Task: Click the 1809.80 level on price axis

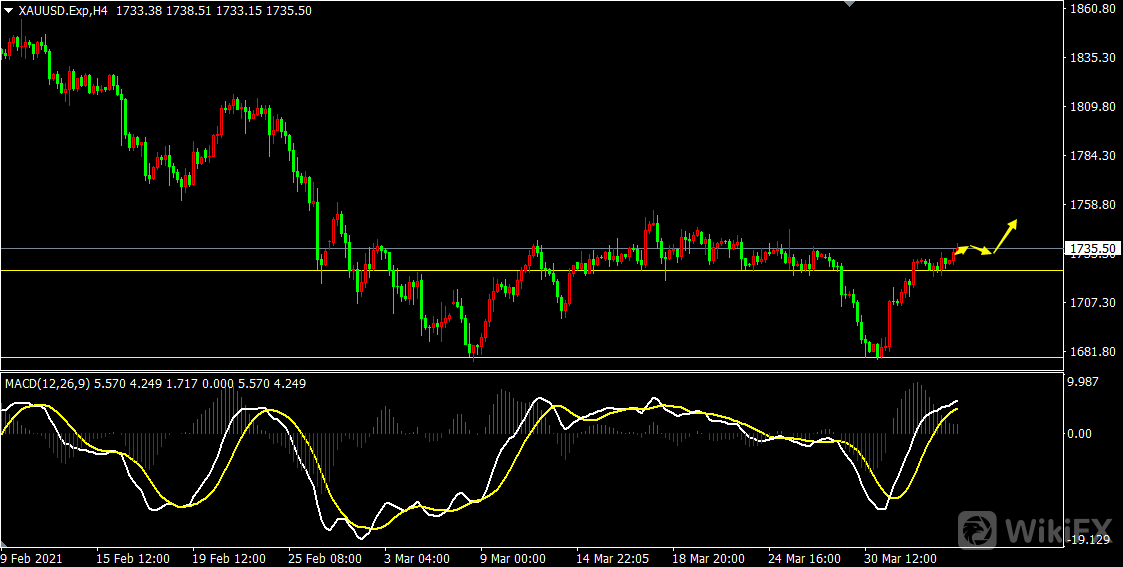Action: pyautogui.click(x=1092, y=107)
